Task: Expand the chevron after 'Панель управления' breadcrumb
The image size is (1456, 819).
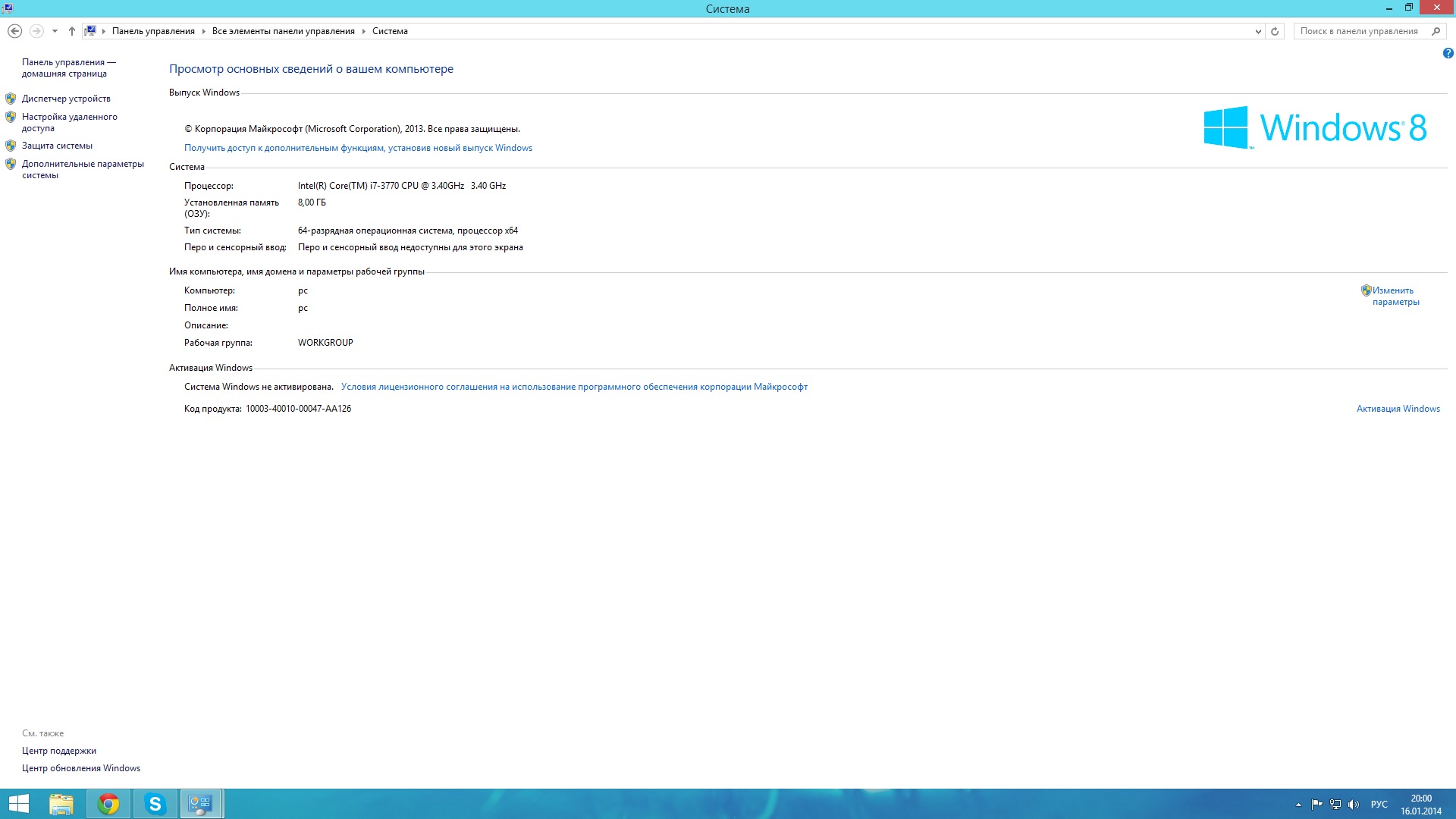Action: point(203,31)
